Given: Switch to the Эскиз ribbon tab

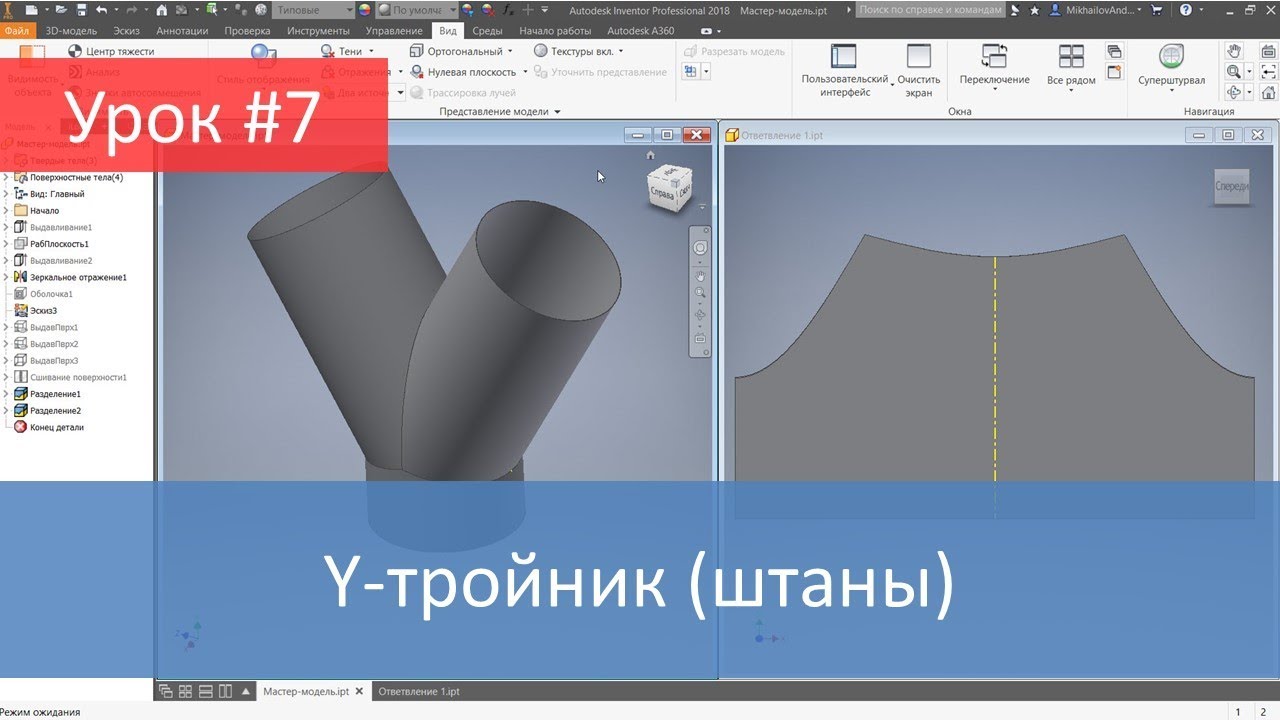Looking at the screenshot, I should coord(129,31).
